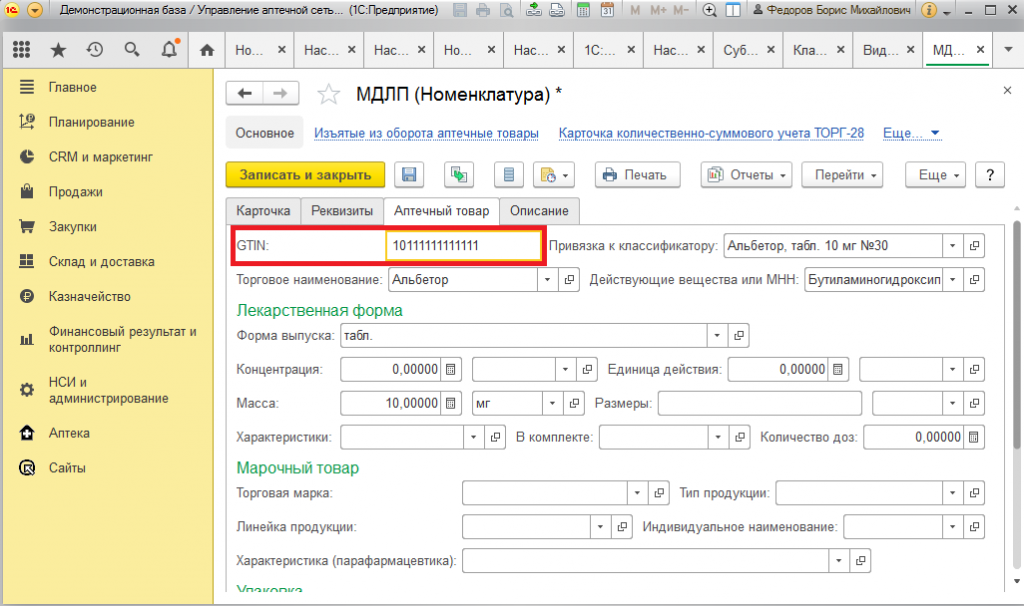This screenshot has height=606, width=1024.
Task: Open notifications bell icon
Action: [x=169, y=50]
